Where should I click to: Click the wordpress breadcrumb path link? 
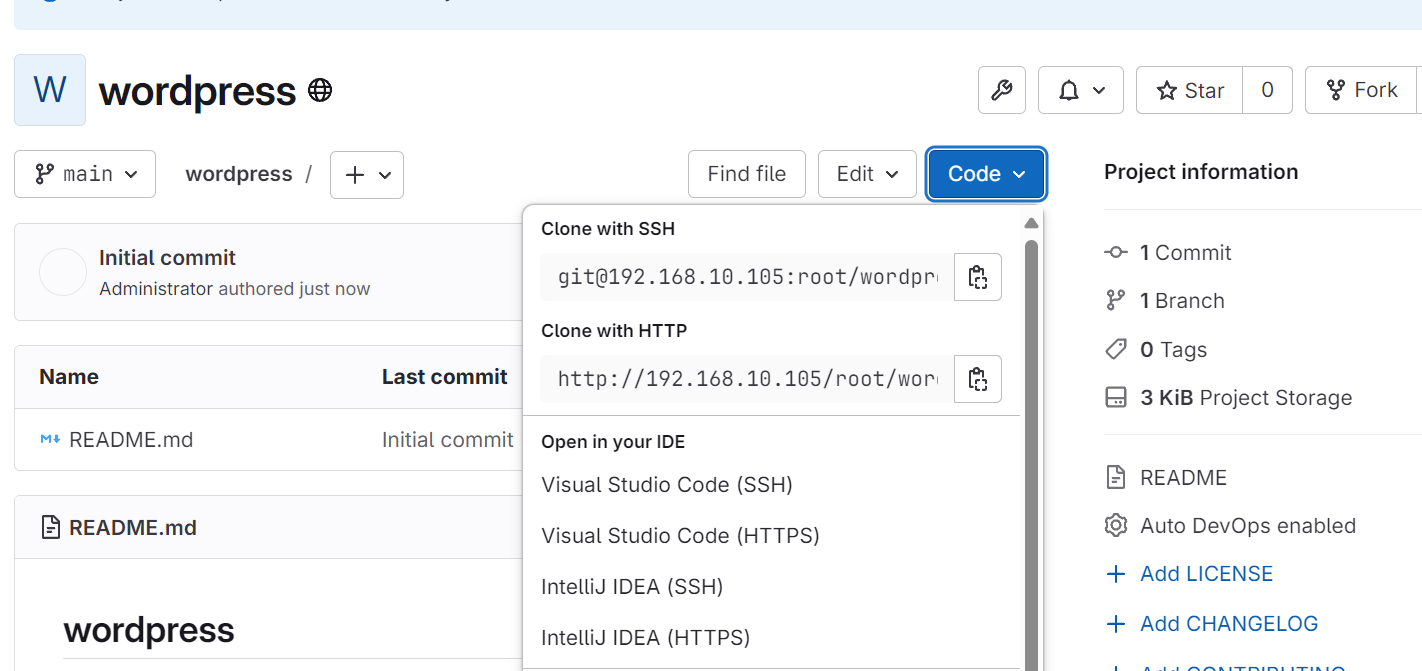coord(239,174)
